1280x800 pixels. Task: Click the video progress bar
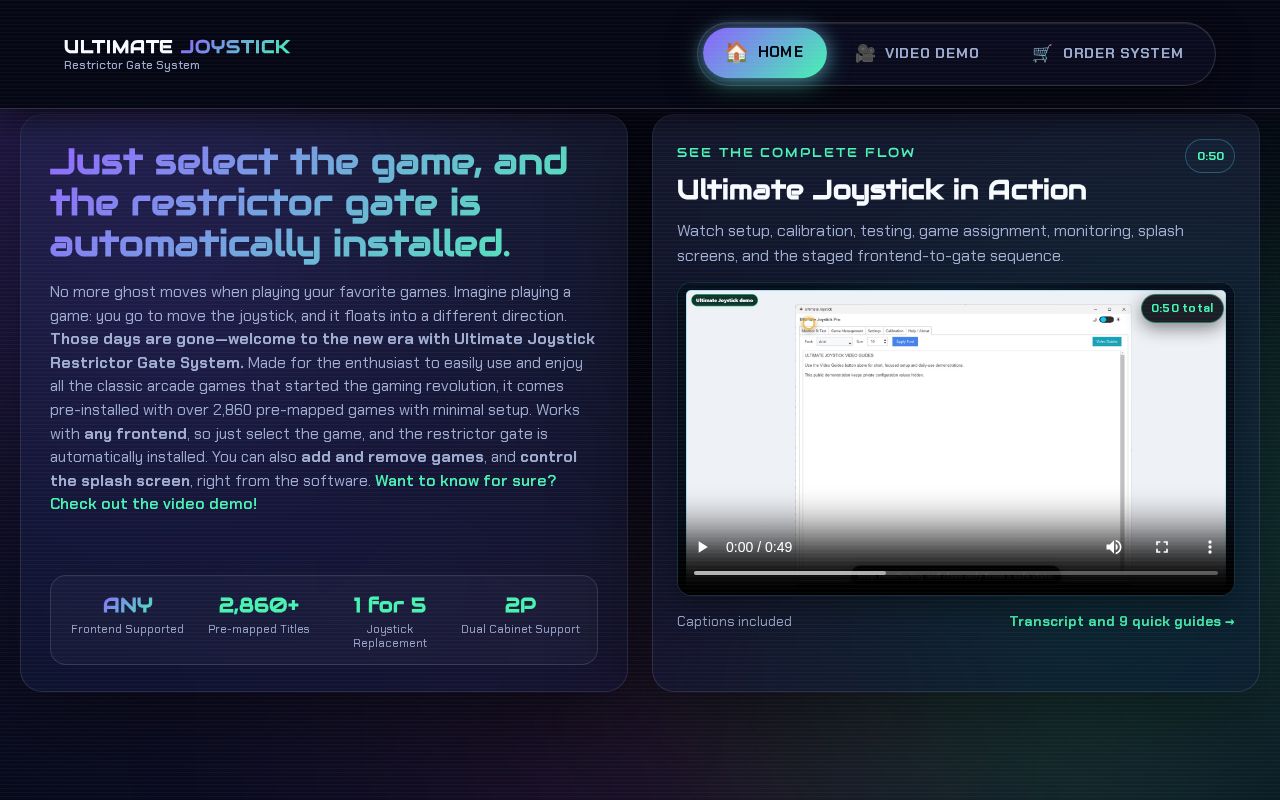[x=956, y=573]
